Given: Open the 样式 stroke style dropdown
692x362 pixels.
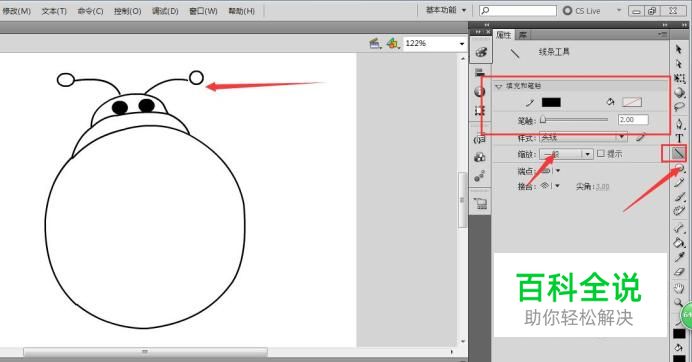Looking at the screenshot, I should [583, 138].
